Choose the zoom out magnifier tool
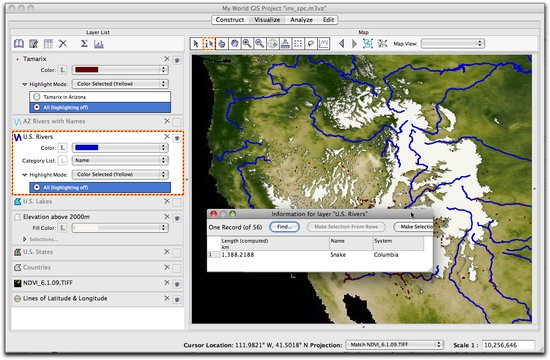 260,44
